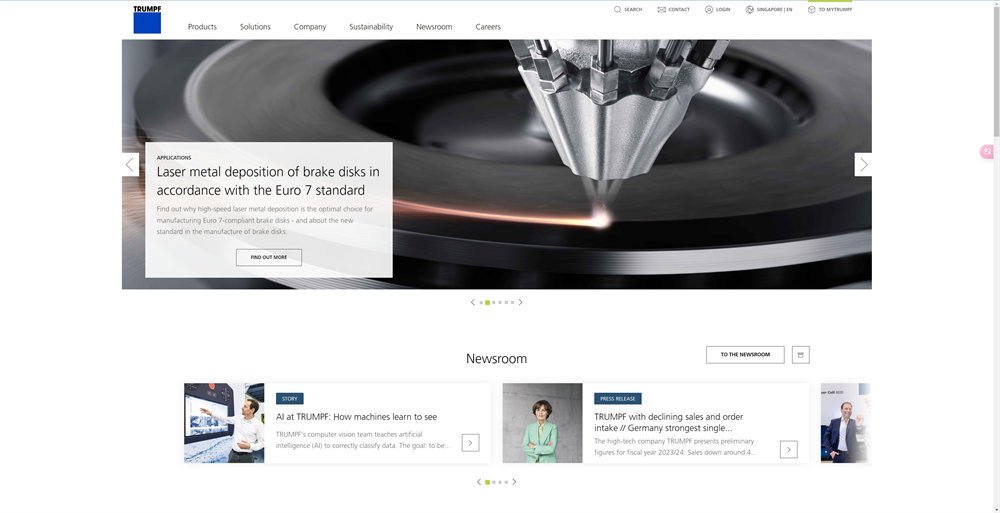
Task: Open the Products menu
Action: 202,27
